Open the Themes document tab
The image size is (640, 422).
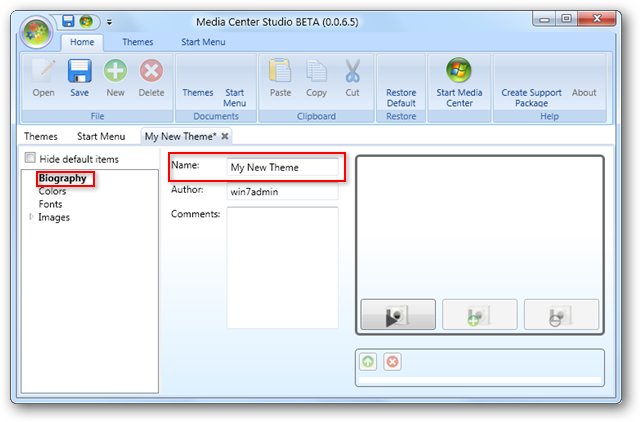[41, 136]
